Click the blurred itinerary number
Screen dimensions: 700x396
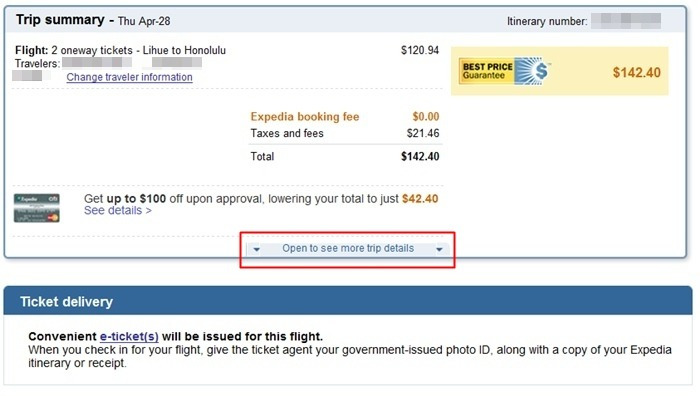pyautogui.click(x=626, y=21)
